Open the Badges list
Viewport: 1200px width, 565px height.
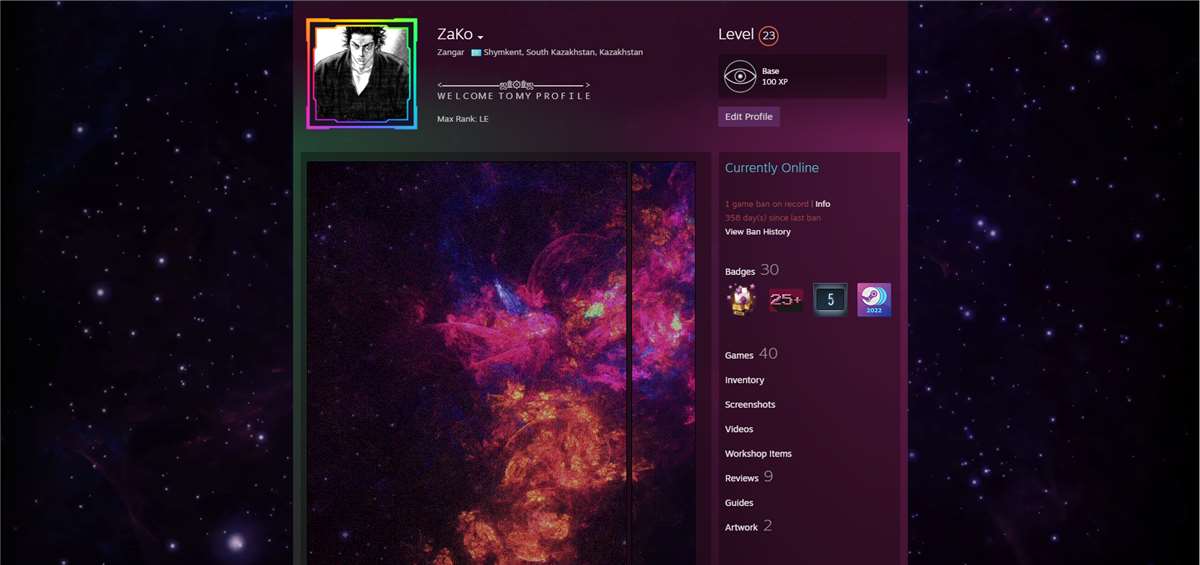[740, 271]
